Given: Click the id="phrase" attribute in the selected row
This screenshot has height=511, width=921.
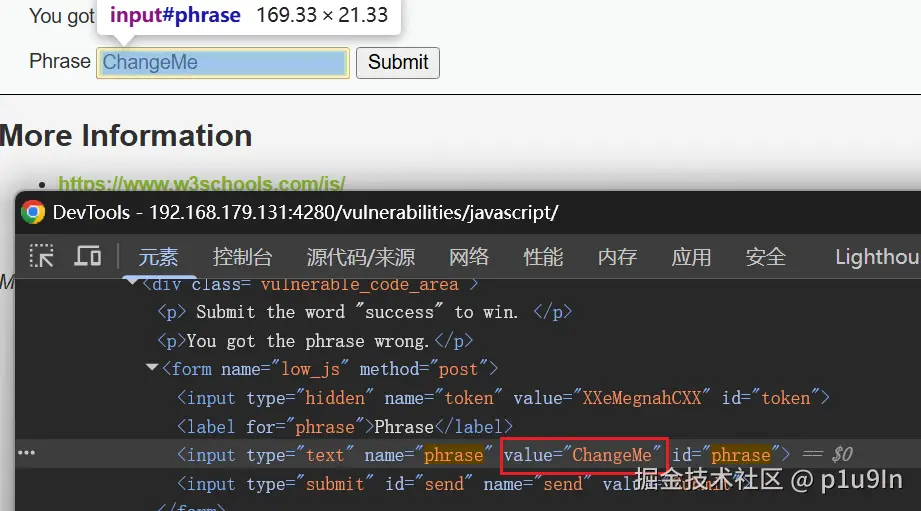Looking at the screenshot, I should pos(726,455).
